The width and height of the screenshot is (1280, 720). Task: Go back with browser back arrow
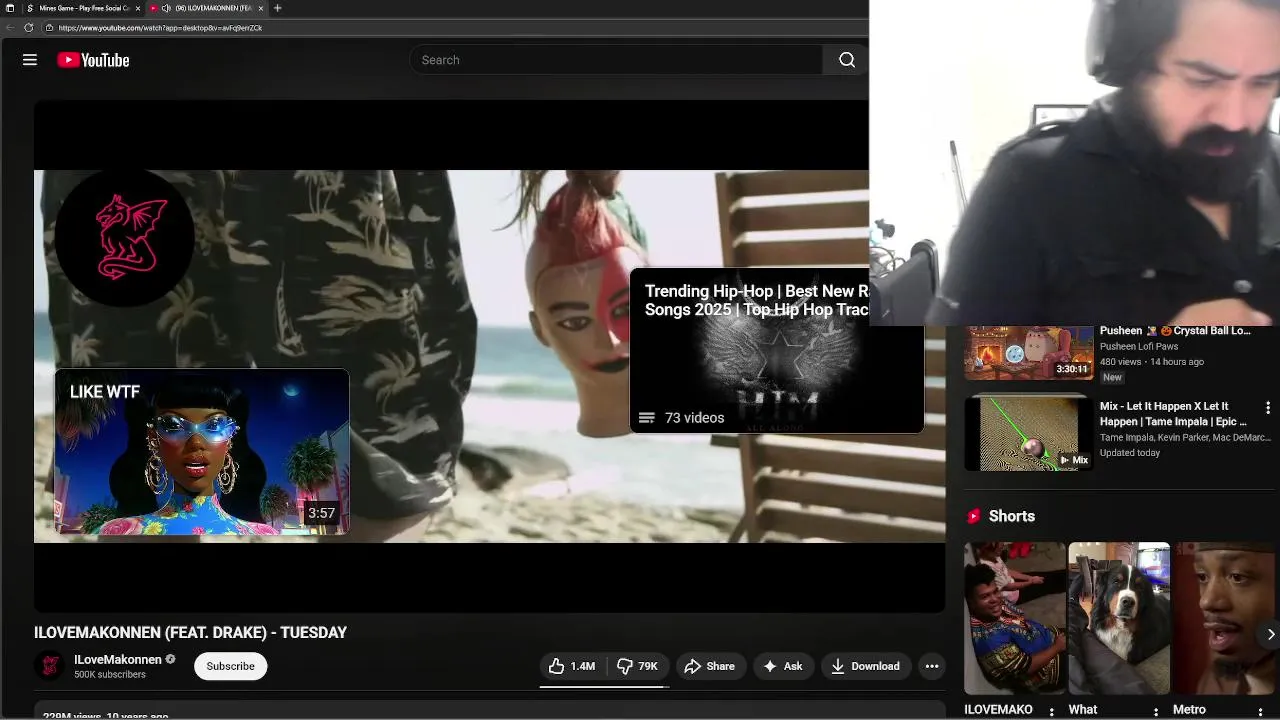click(x=10, y=28)
